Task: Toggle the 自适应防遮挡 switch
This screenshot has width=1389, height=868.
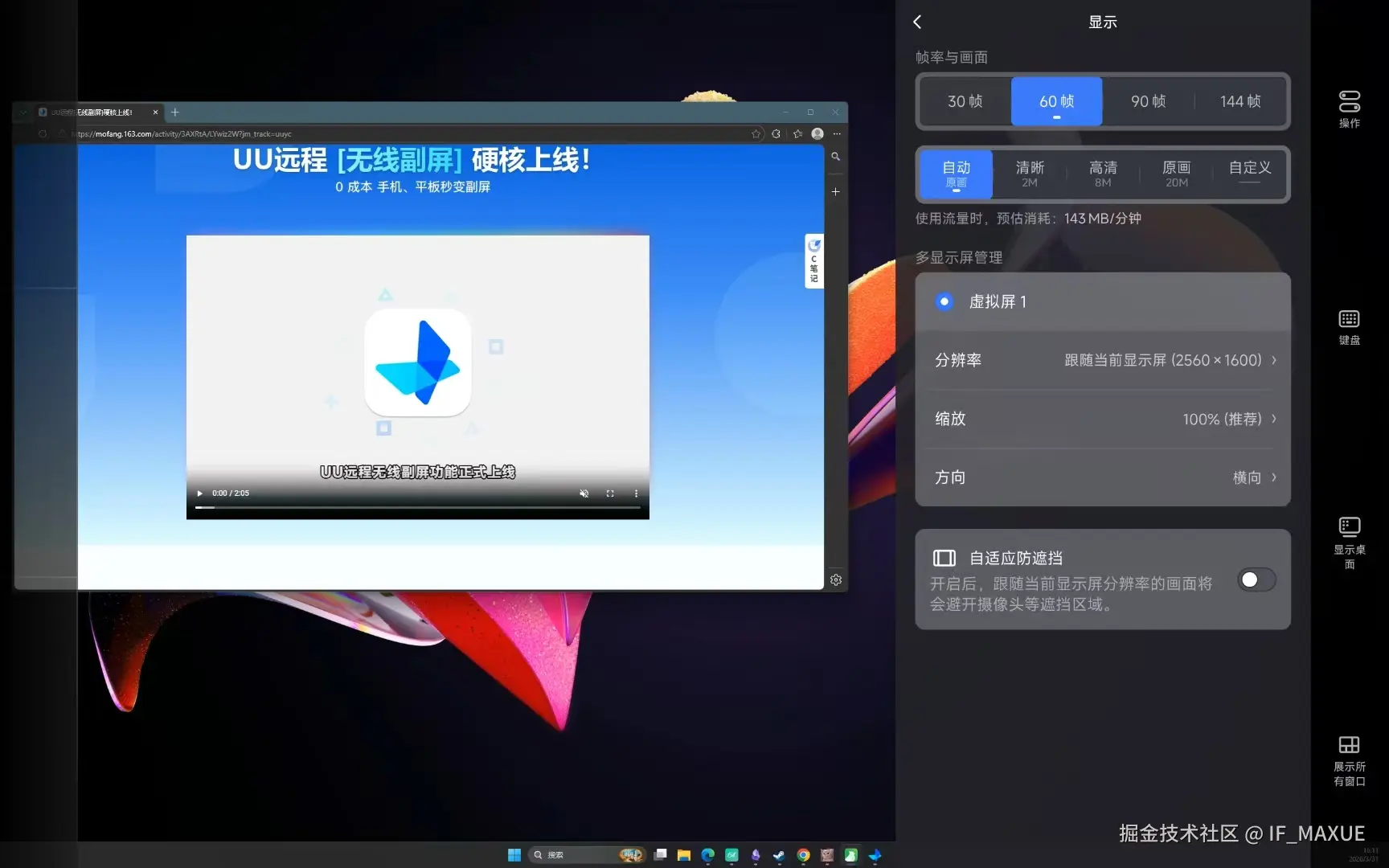Action: (1256, 579)
